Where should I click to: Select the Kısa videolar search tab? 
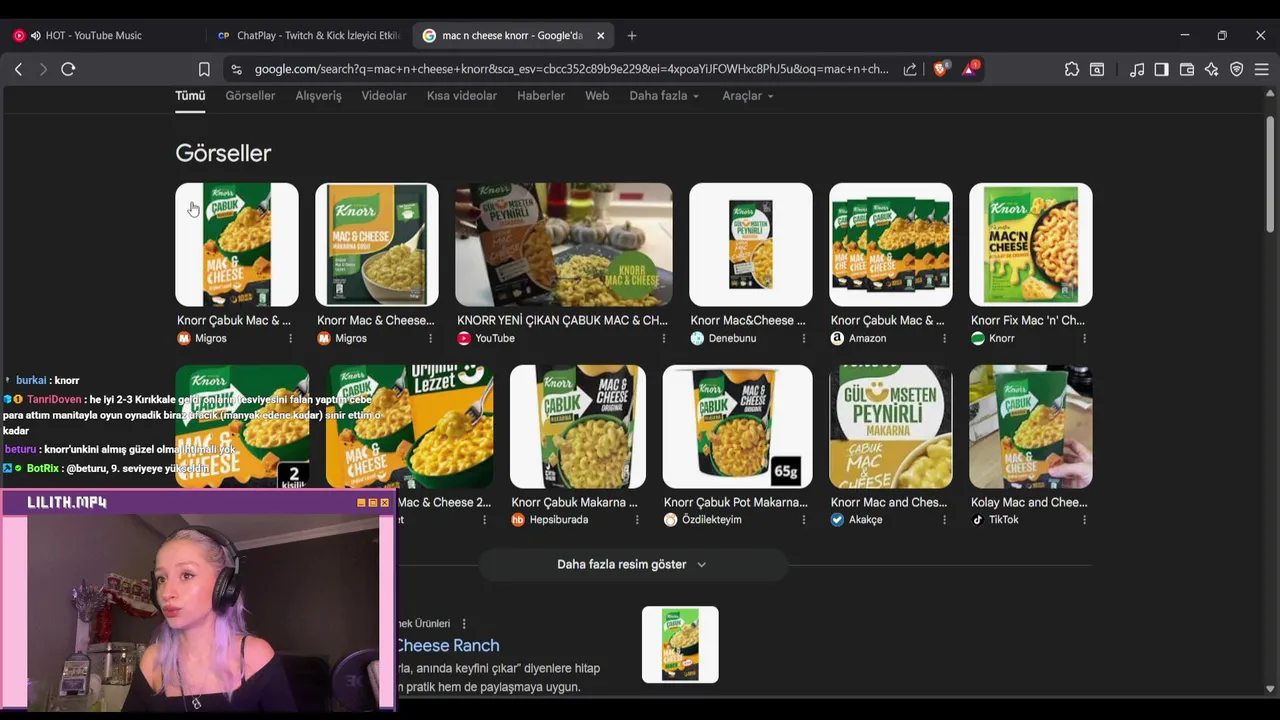click(x=462, y=96)
